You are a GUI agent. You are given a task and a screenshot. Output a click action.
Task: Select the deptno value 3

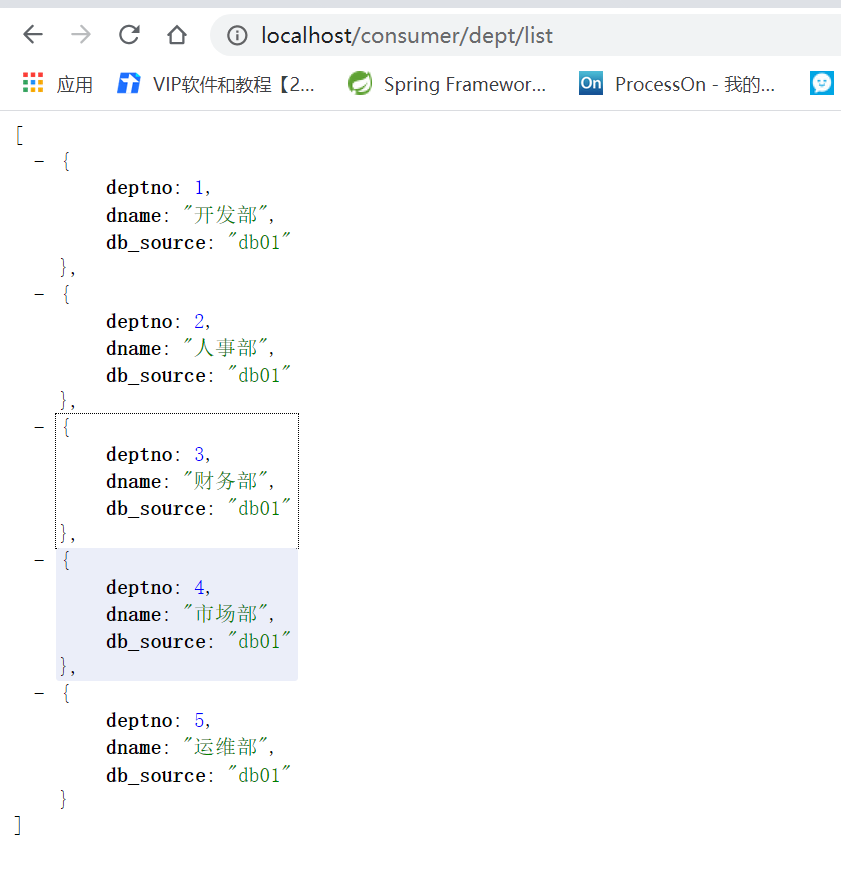199,454
